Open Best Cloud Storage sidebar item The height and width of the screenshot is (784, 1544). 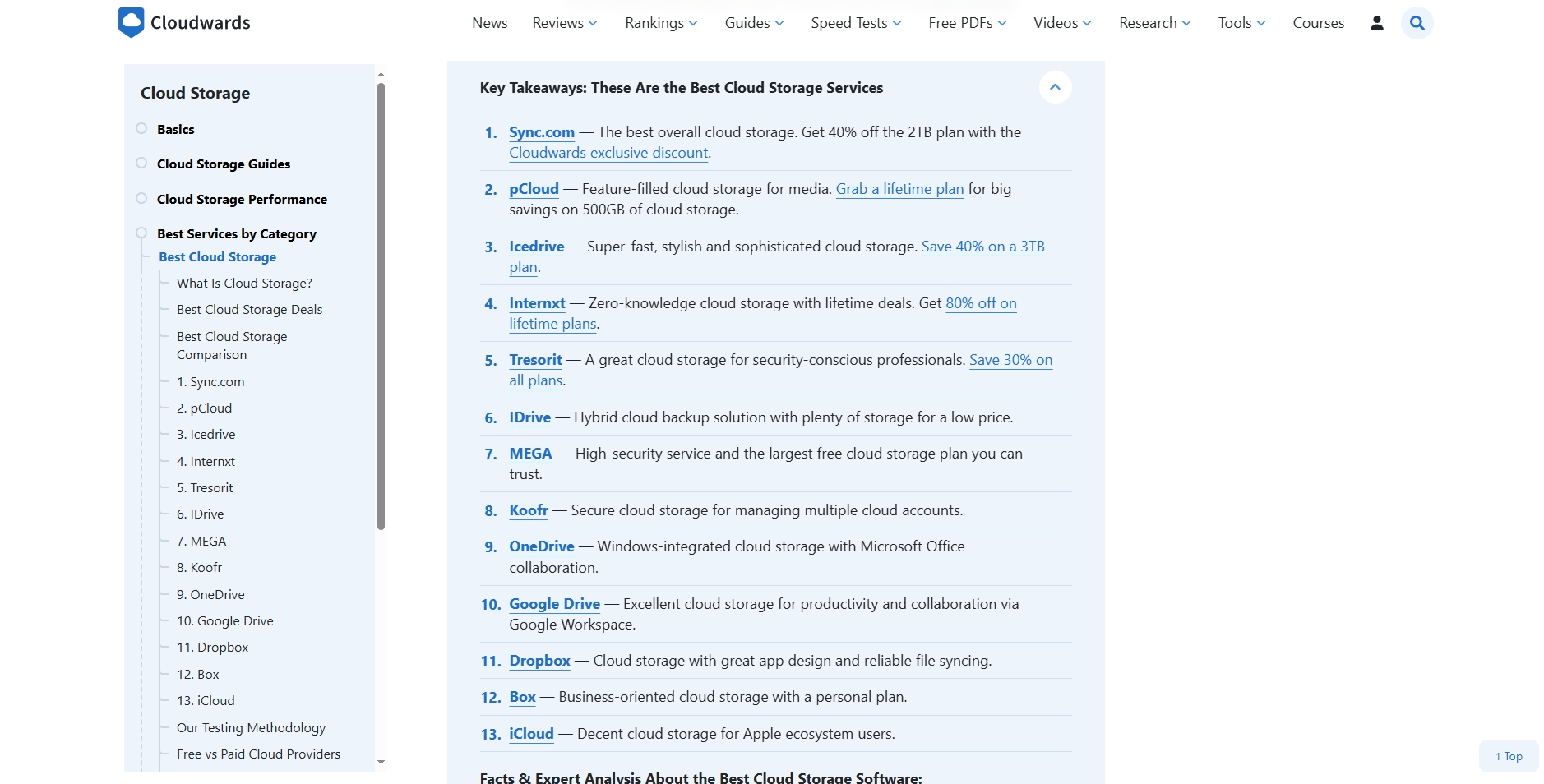pos(218,257)
